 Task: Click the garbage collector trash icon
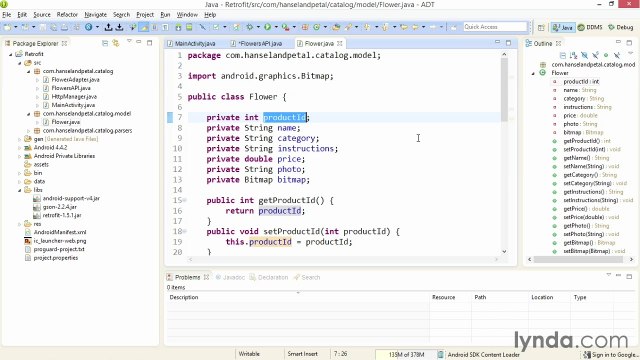(440, 355)
